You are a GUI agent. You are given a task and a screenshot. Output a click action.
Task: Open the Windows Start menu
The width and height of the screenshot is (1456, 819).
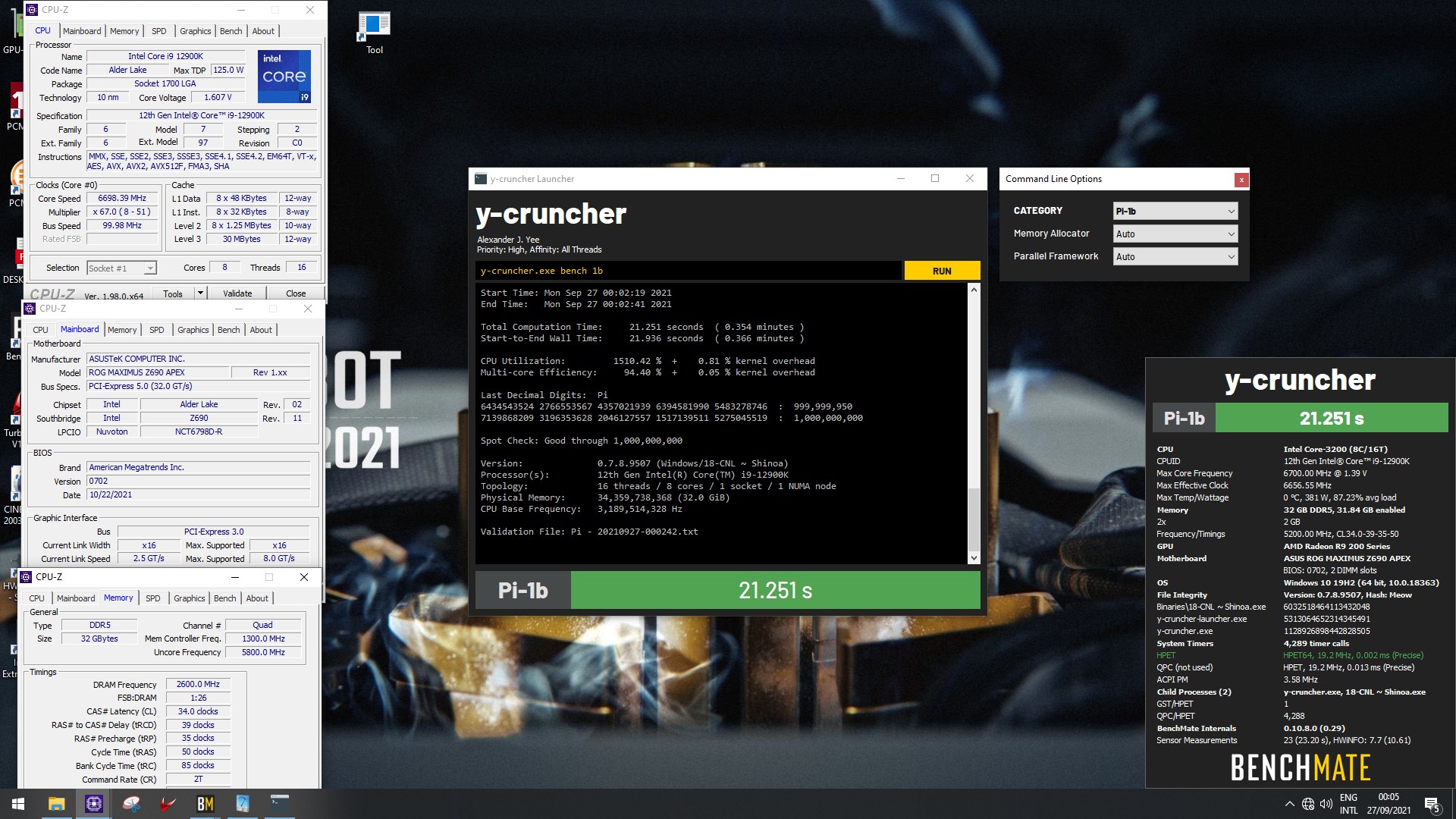click(18, 804)
